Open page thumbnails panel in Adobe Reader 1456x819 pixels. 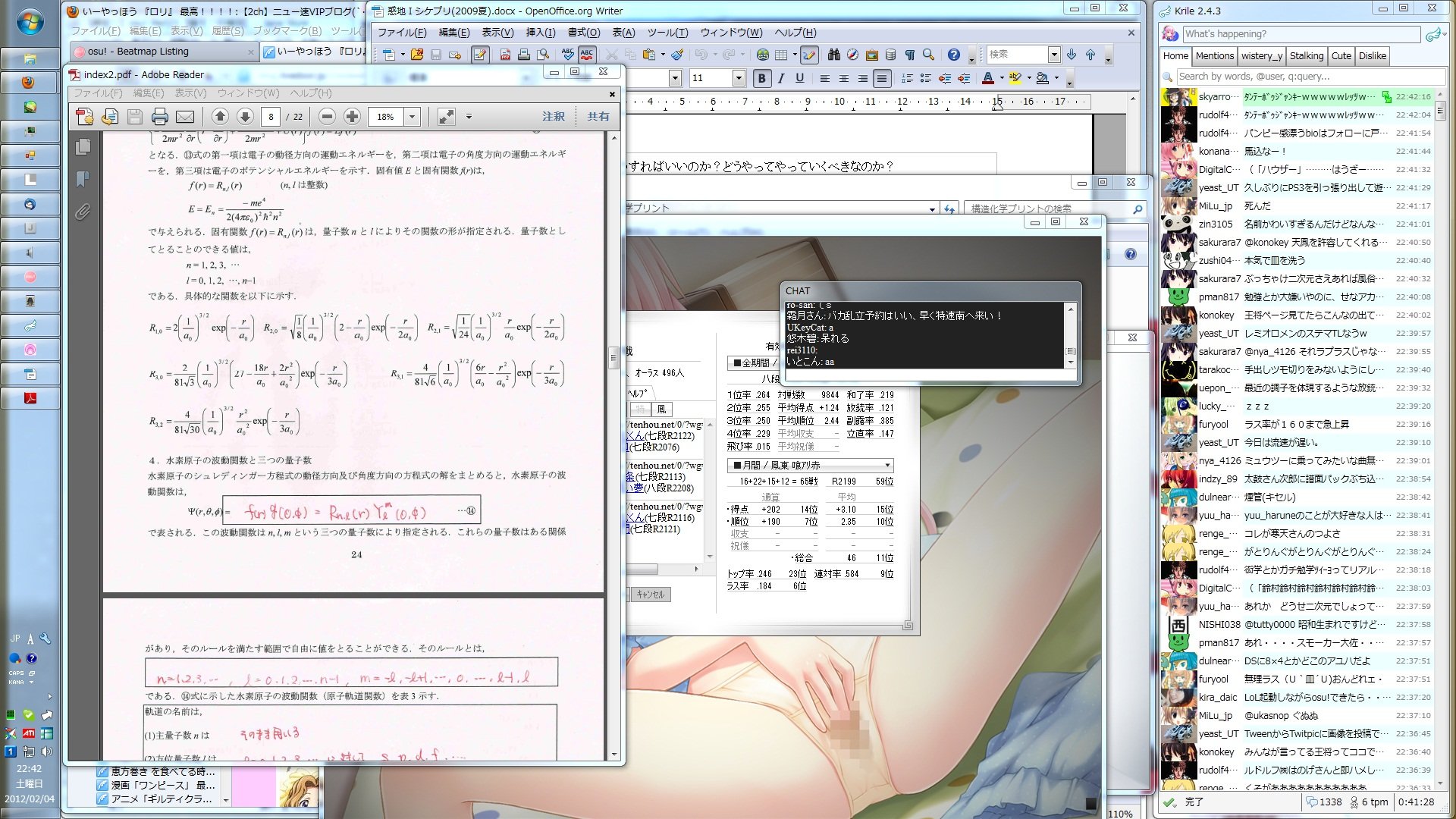[83, 146]
